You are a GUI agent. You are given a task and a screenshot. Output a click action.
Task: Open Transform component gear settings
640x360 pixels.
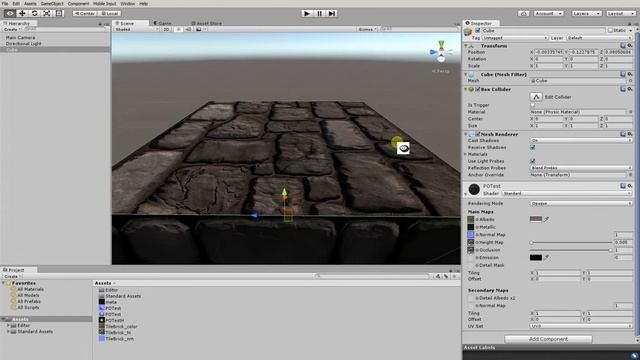630,46
